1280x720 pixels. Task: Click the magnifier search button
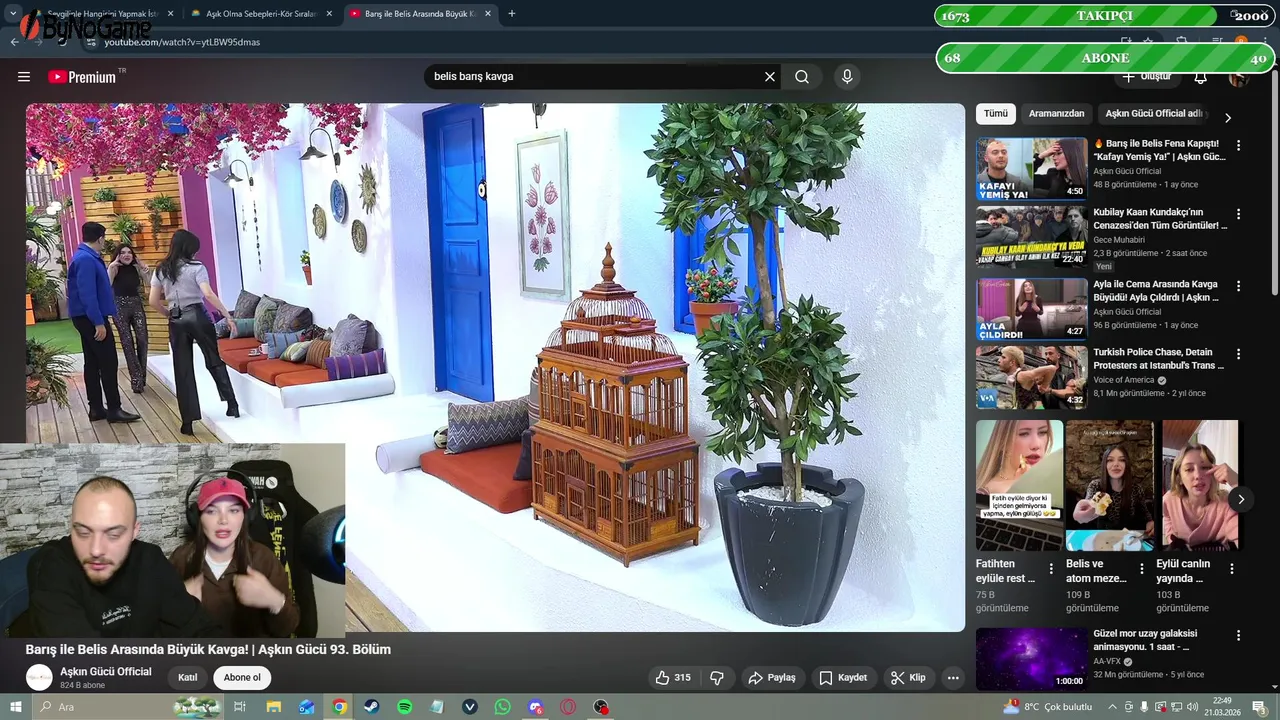pyautogui.click(x=802, y=77)
